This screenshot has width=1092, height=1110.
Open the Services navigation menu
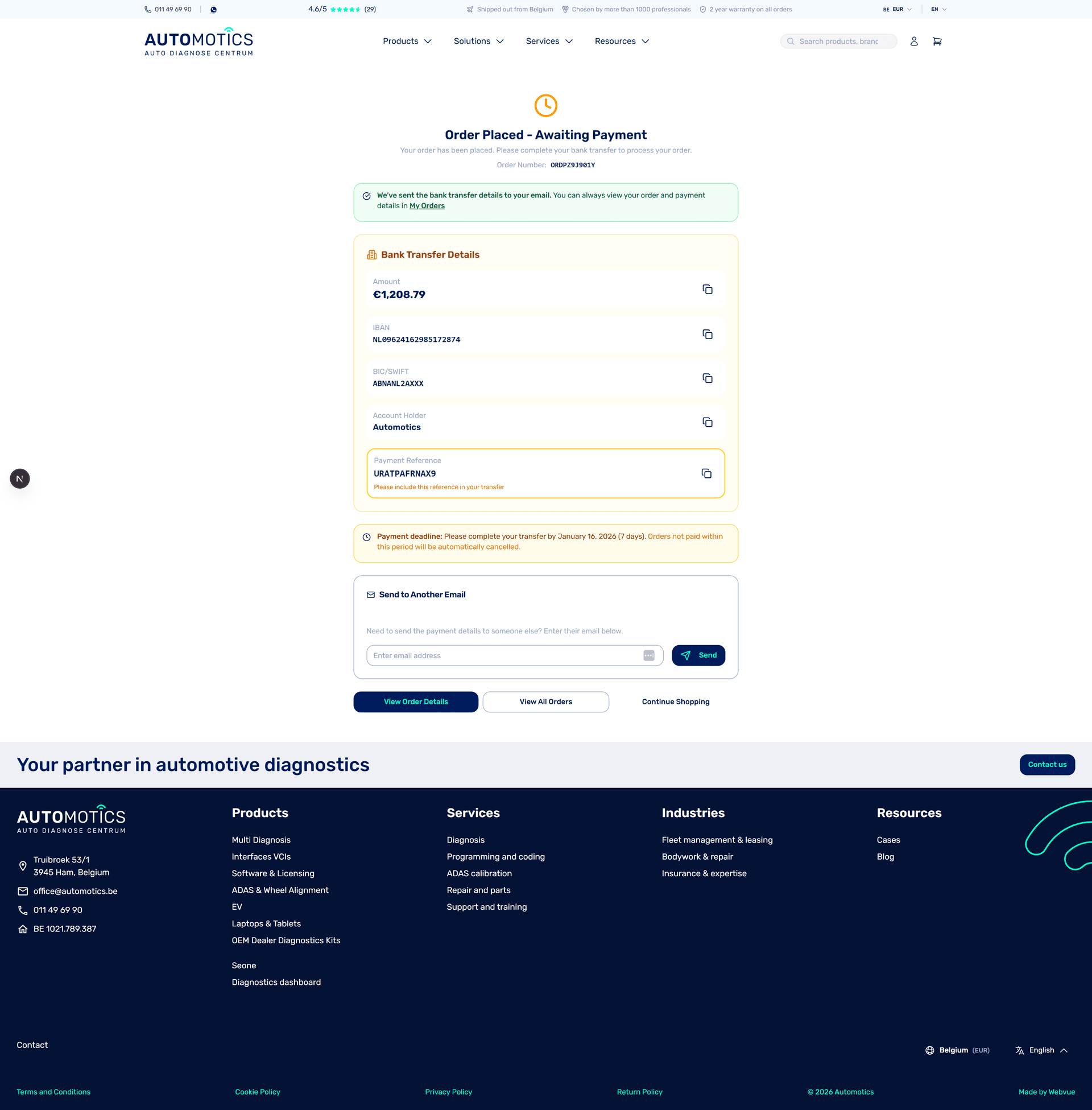point(549,42)
